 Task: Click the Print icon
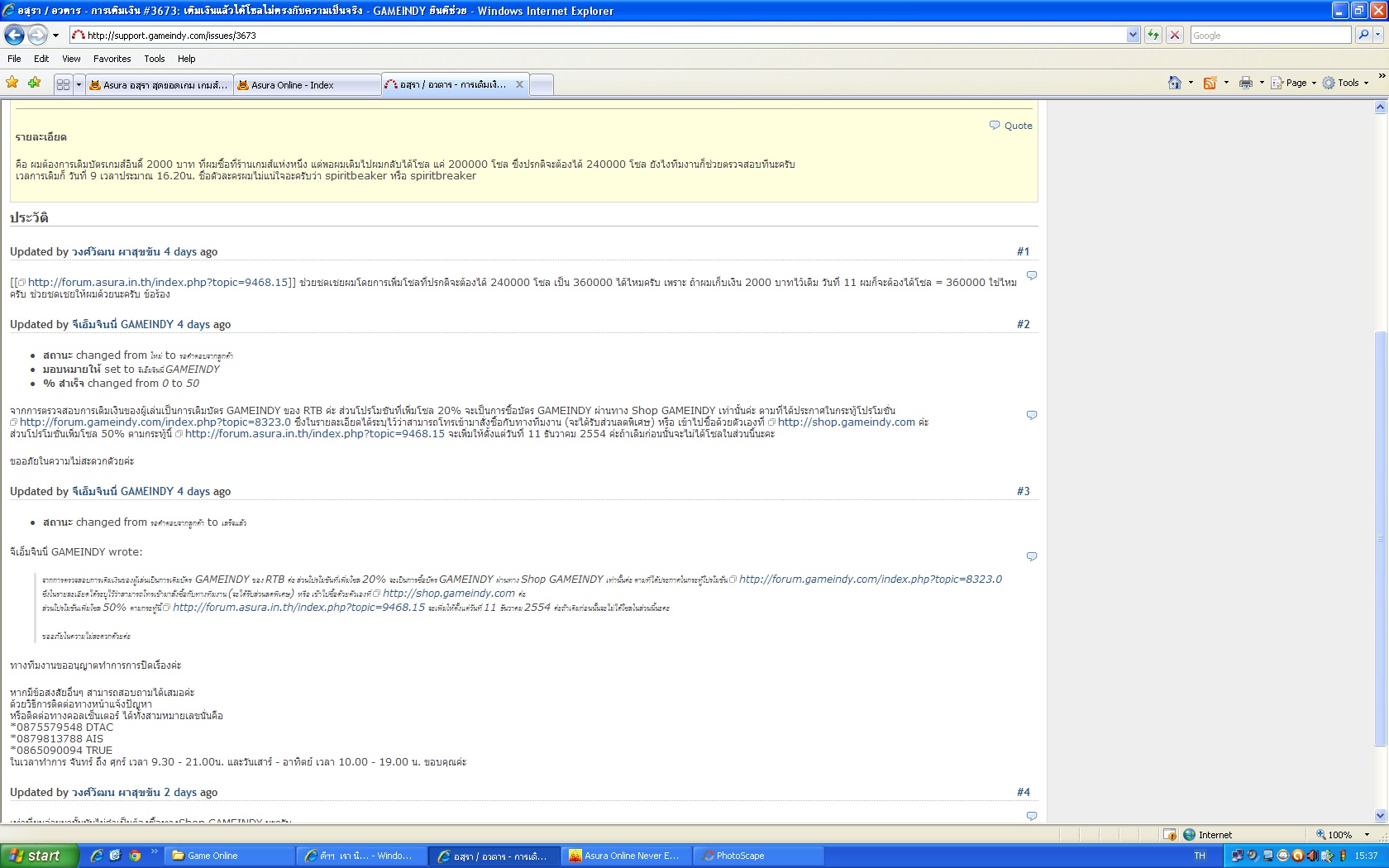pyautogui.click(x=1245, y=83)
